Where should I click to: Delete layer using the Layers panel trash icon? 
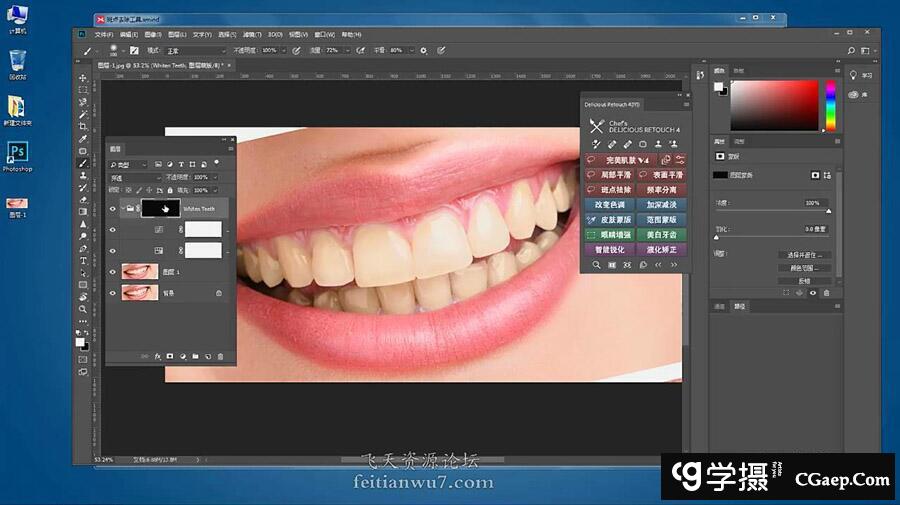point(220,355)
